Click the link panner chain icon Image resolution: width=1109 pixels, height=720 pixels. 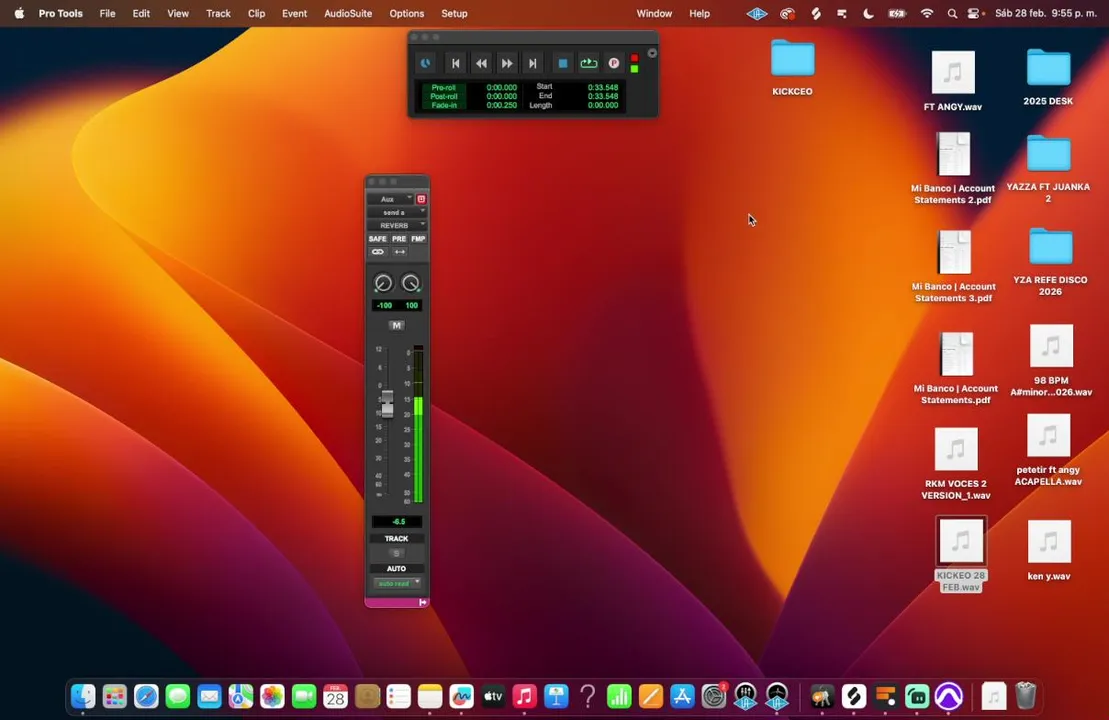tap(378, 252)
